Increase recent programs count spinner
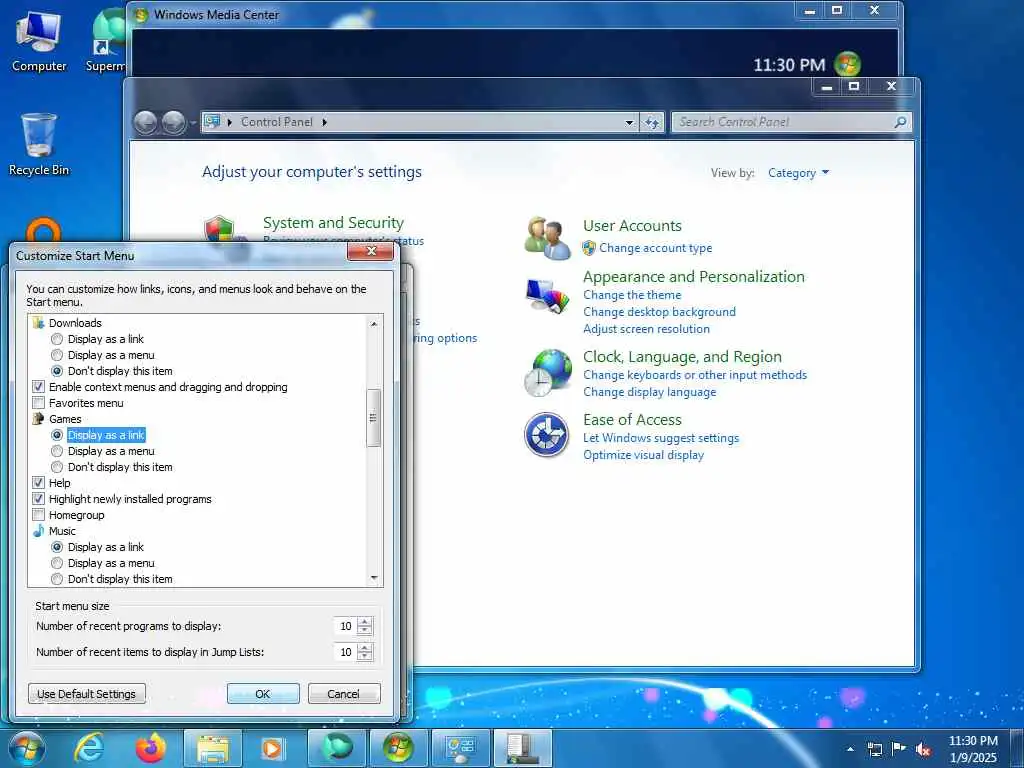The image size is (1024, 768). 365,622
